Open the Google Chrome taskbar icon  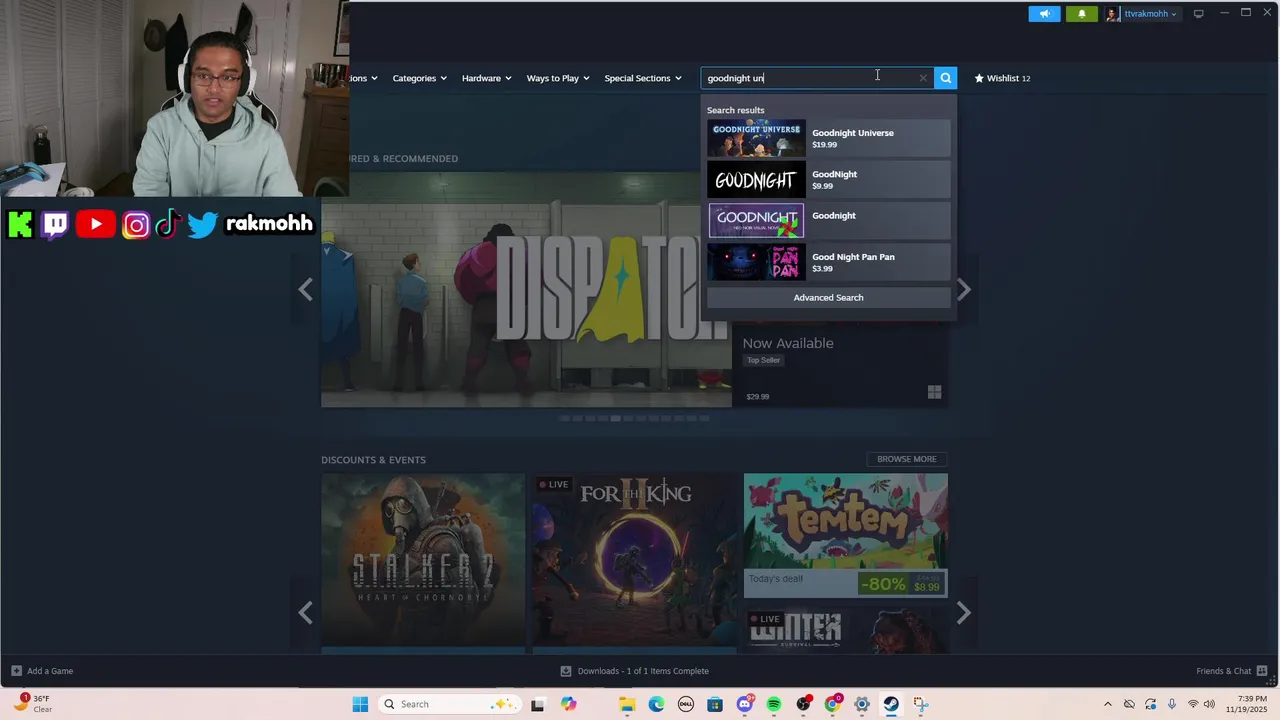click(832, 704)
